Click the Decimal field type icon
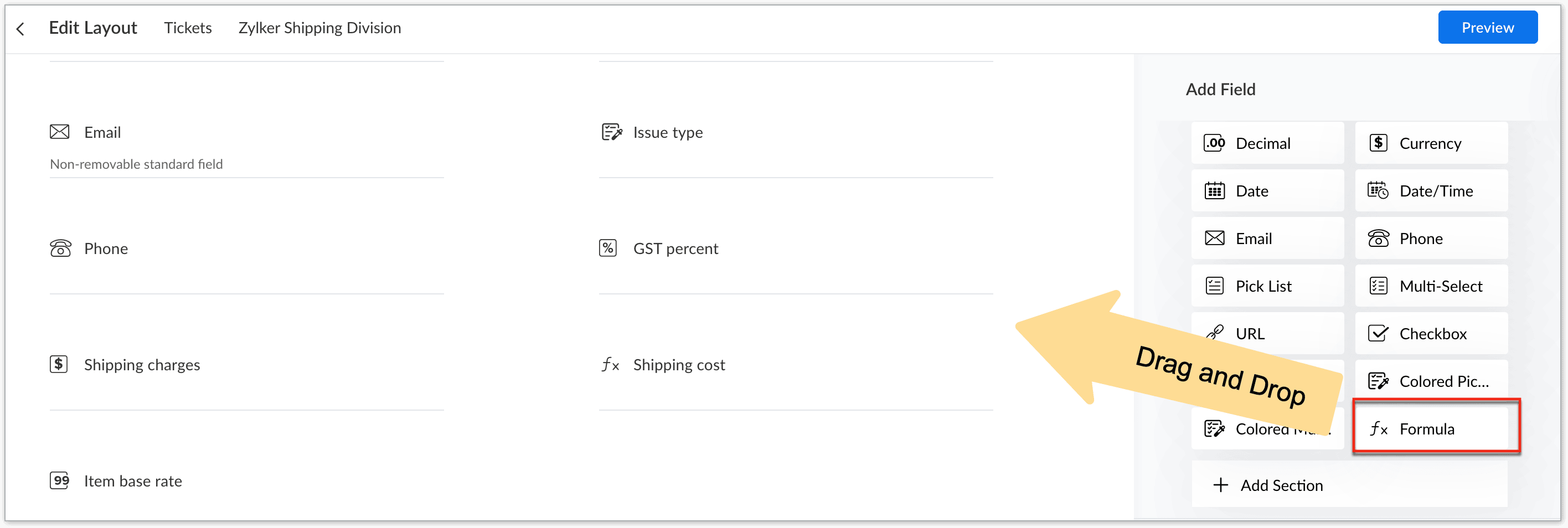The width and height of the screenshot is (1568, 528). coord(1214,143)
